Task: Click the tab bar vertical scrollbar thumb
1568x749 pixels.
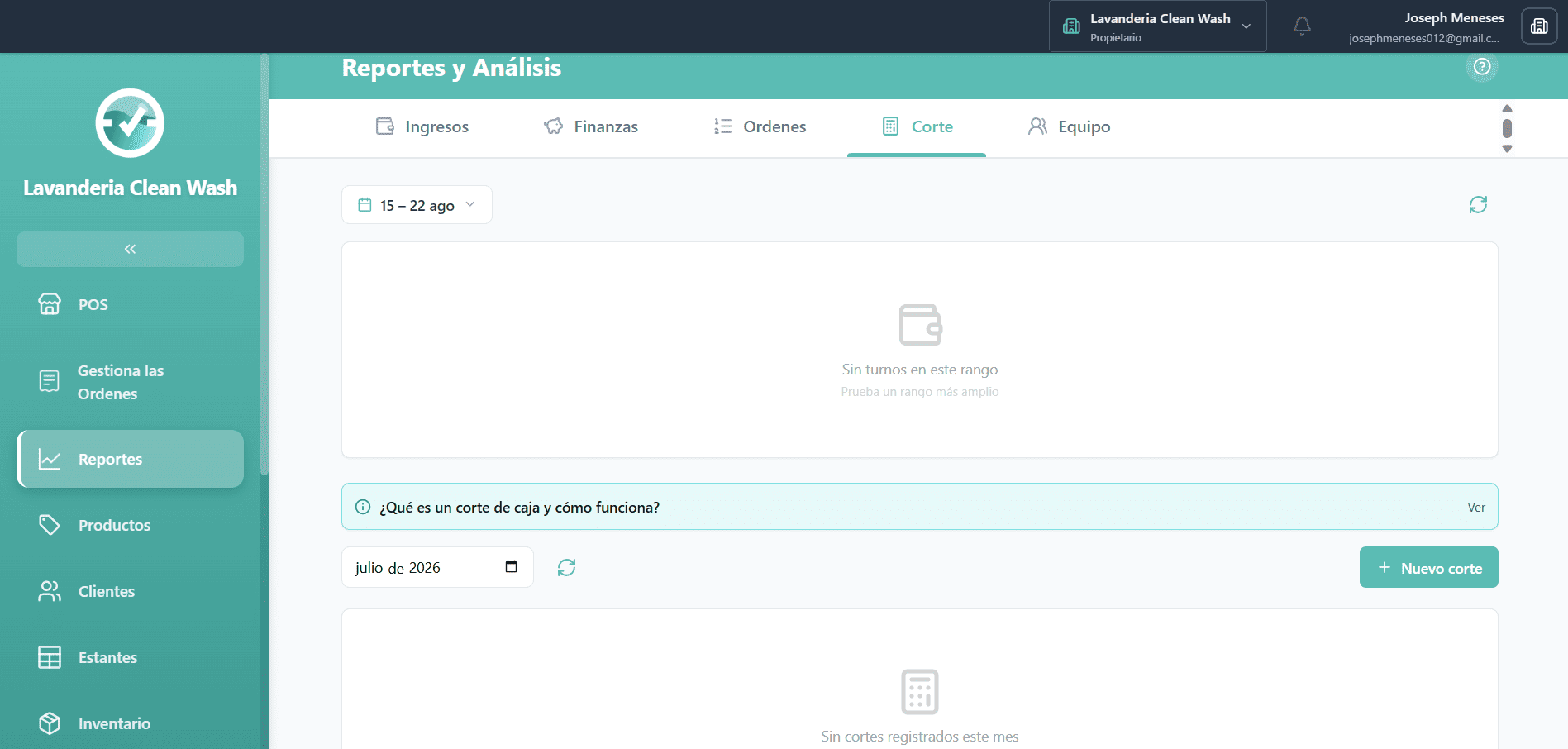Action: 1507,128
